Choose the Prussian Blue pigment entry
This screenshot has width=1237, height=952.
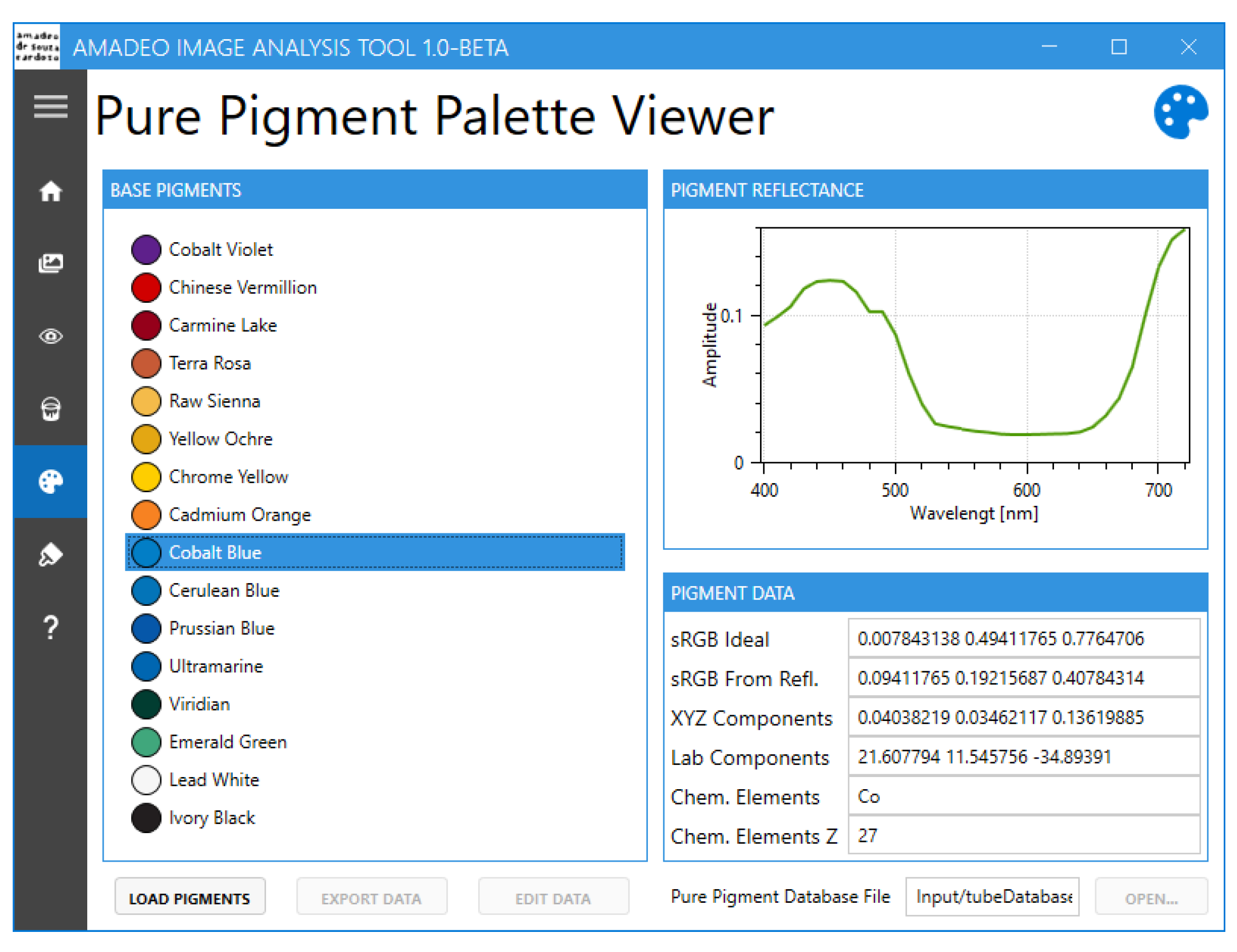pyautogui.click(x=222, y=628)
